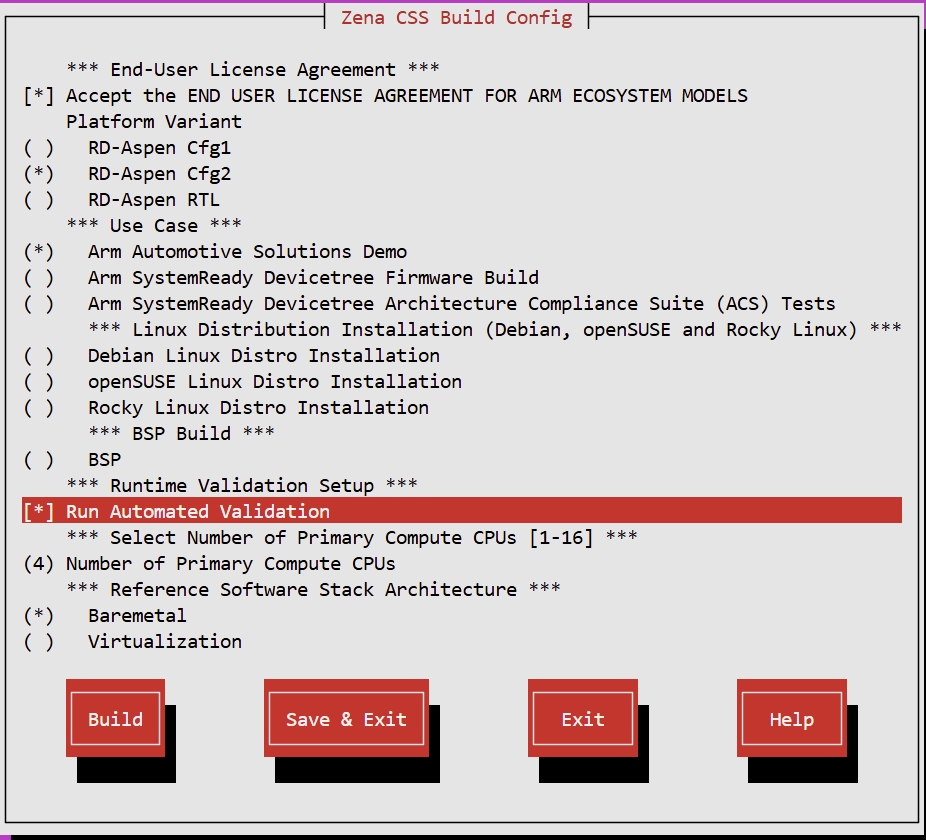Click the Runtime Validation Setup section header
This screenshot has width=926, height=840.
242,485
